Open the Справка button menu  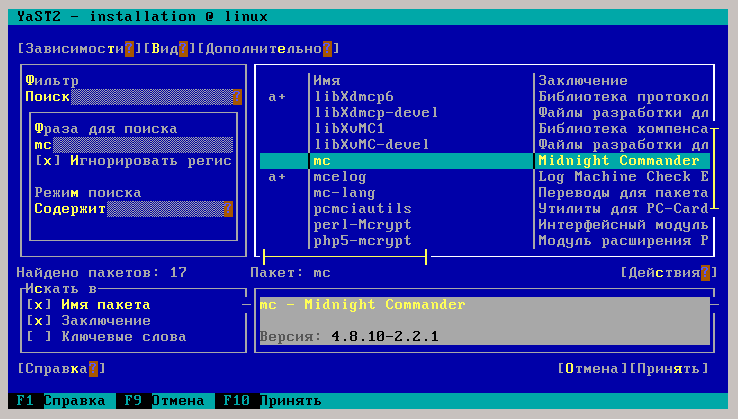click(62, 369)
